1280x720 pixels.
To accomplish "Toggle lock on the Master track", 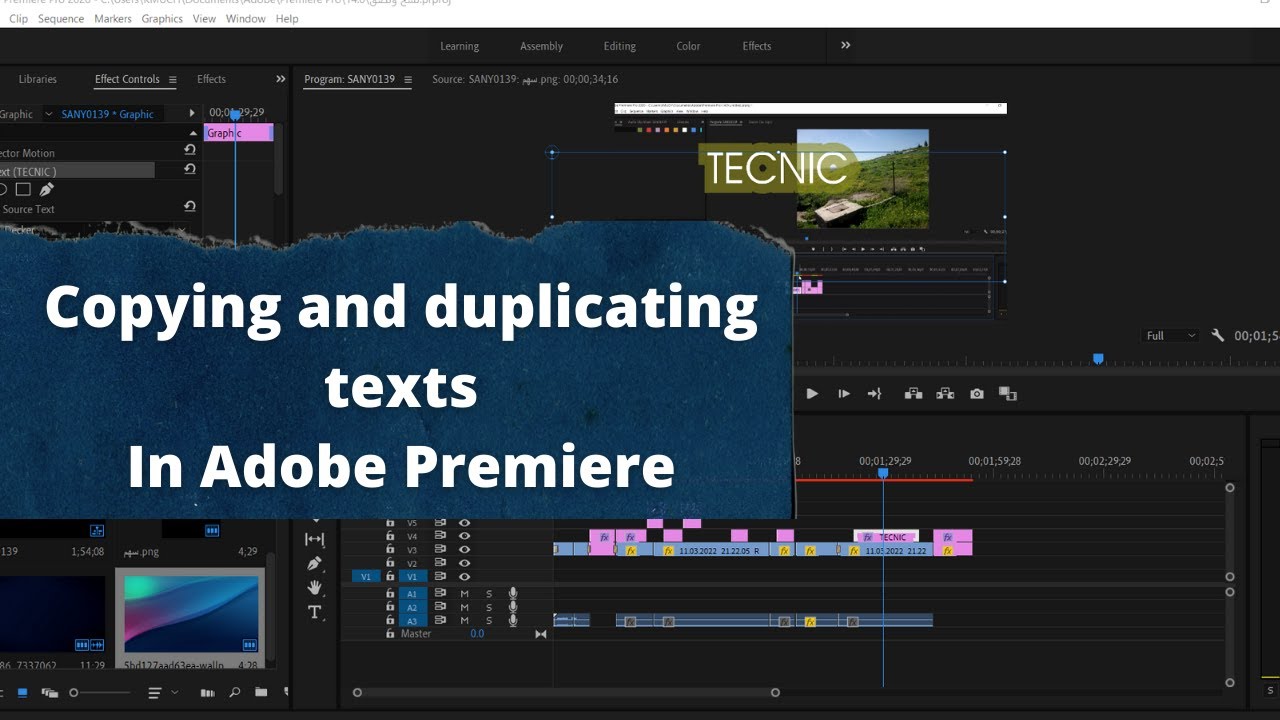I will click(x=390, y=634).
